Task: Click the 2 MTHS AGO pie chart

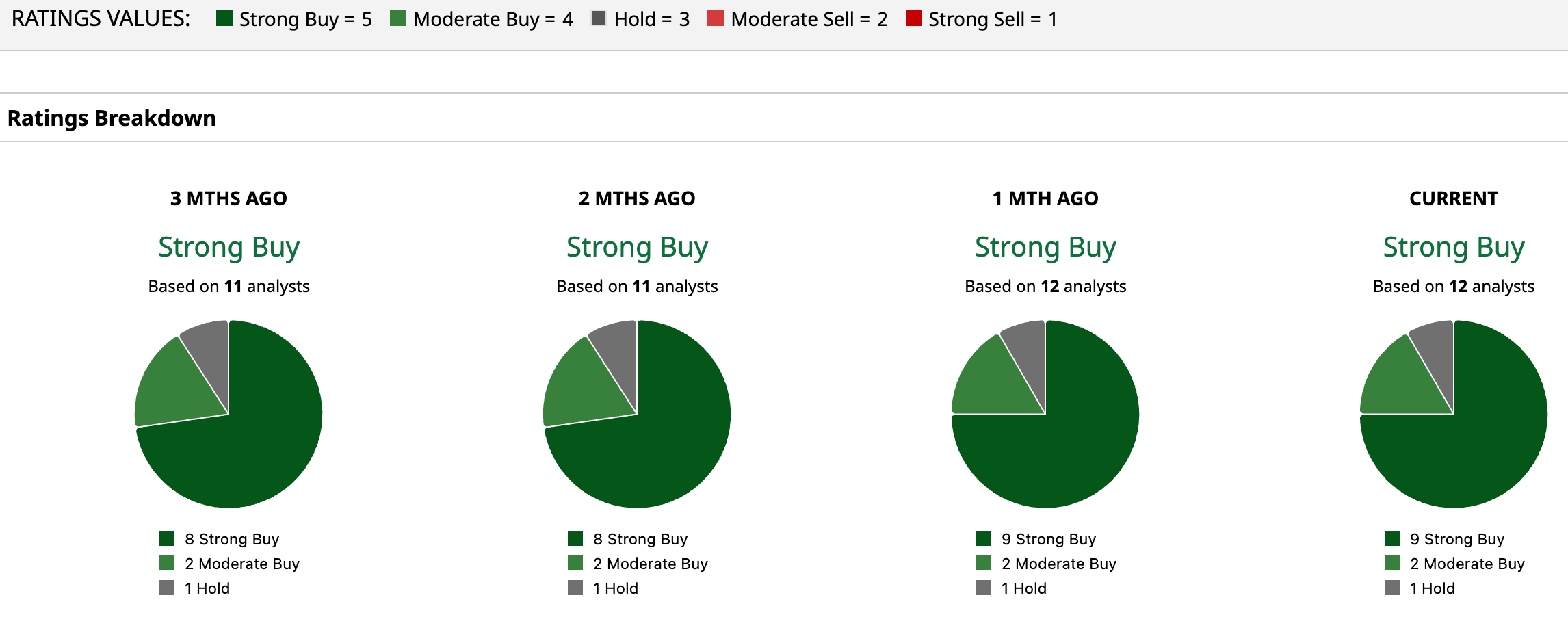Action: [637, 414]
